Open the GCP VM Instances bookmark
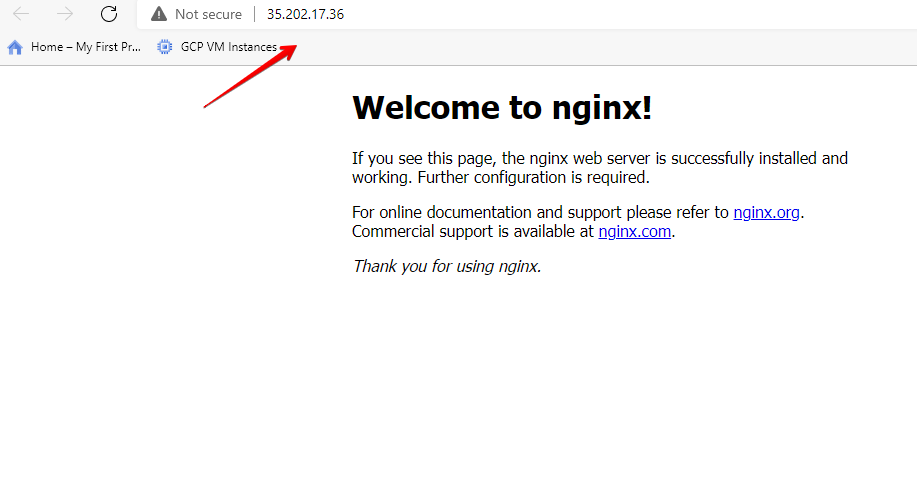Screen dimensions: 917x481 point(217,47)
